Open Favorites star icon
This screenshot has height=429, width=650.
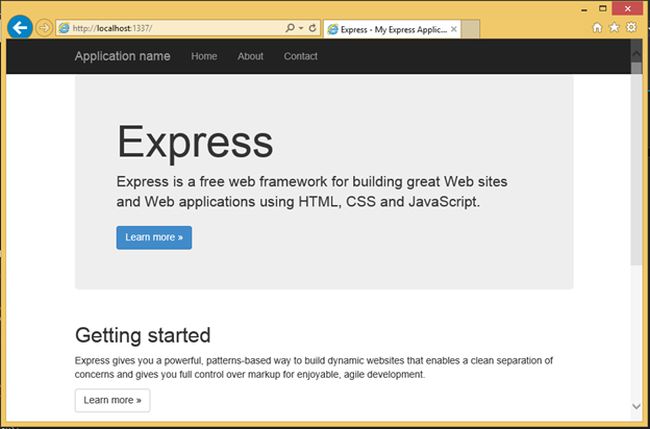click(x=614, y=27)
